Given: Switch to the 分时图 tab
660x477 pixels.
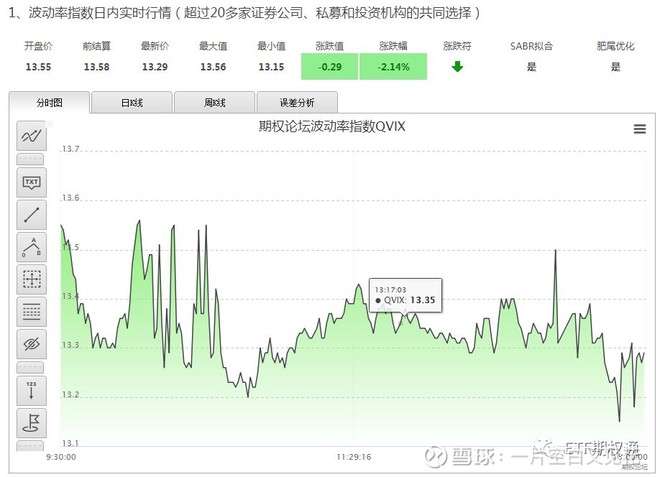Looking at the screenshot, I should point(49,102).
